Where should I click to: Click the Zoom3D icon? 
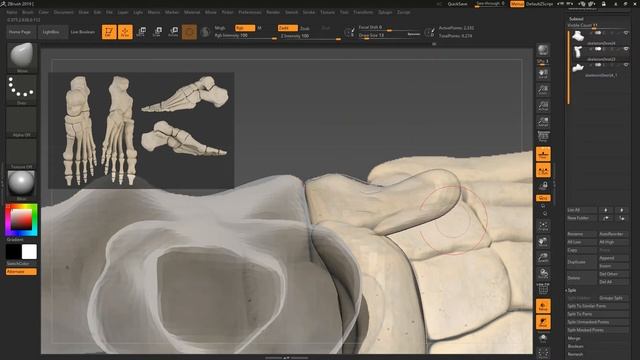tap(543, 257)
